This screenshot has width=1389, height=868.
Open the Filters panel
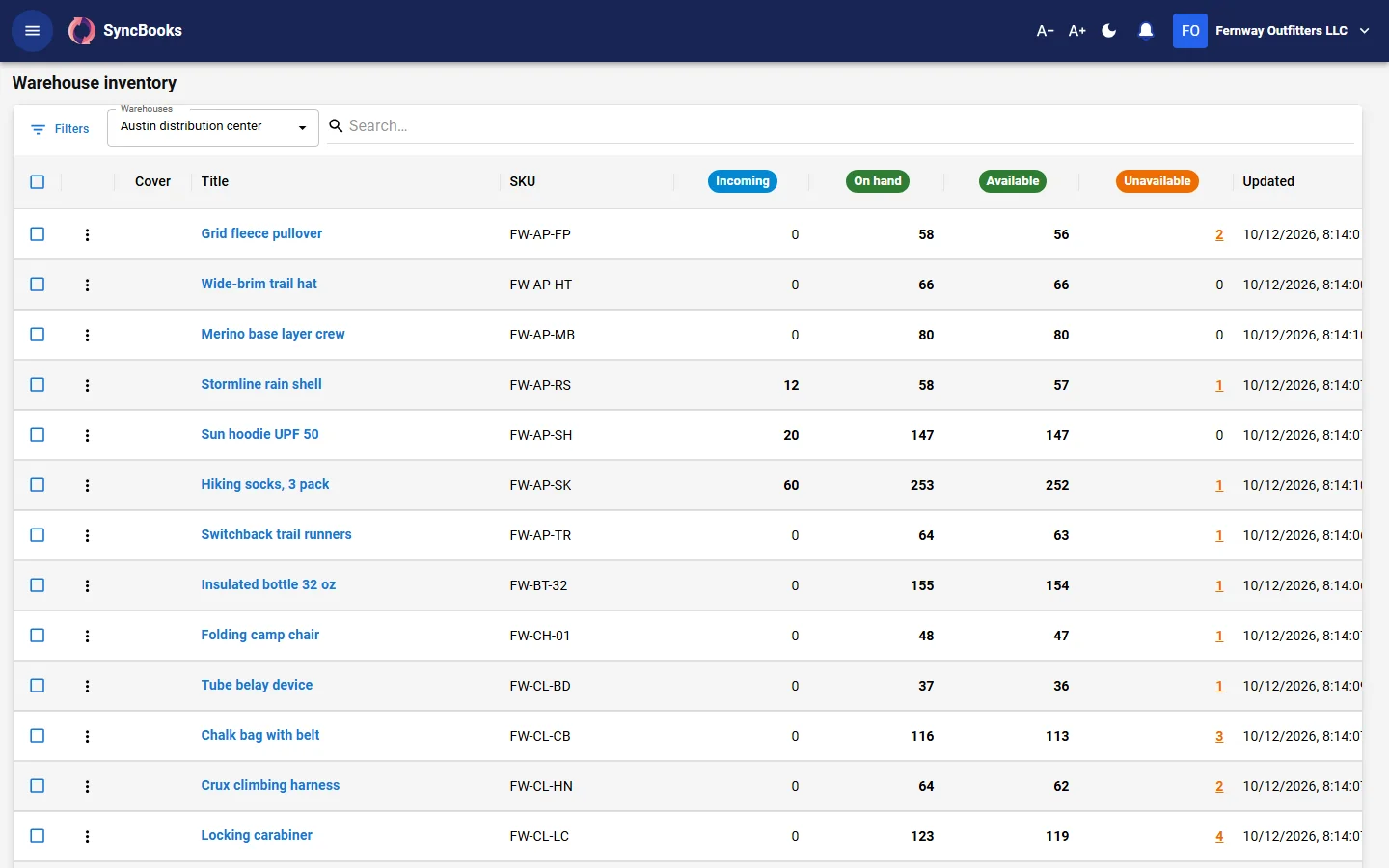(60, 129)
